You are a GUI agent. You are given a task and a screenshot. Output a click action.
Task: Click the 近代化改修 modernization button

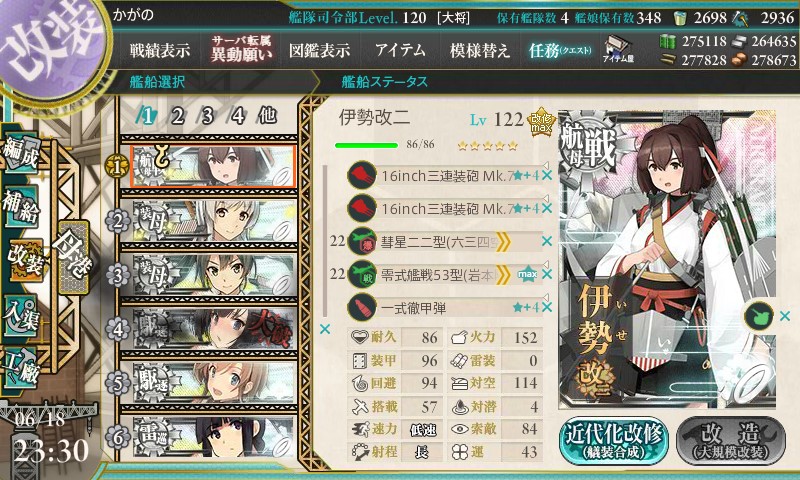pyautogui.click(x=614, y=440)
